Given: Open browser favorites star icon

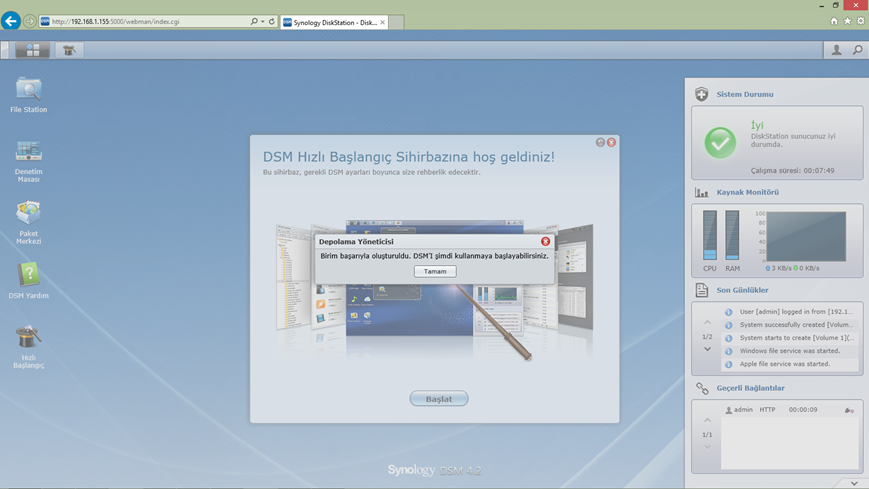Looking at the screenshot, I should pos(847,21).
